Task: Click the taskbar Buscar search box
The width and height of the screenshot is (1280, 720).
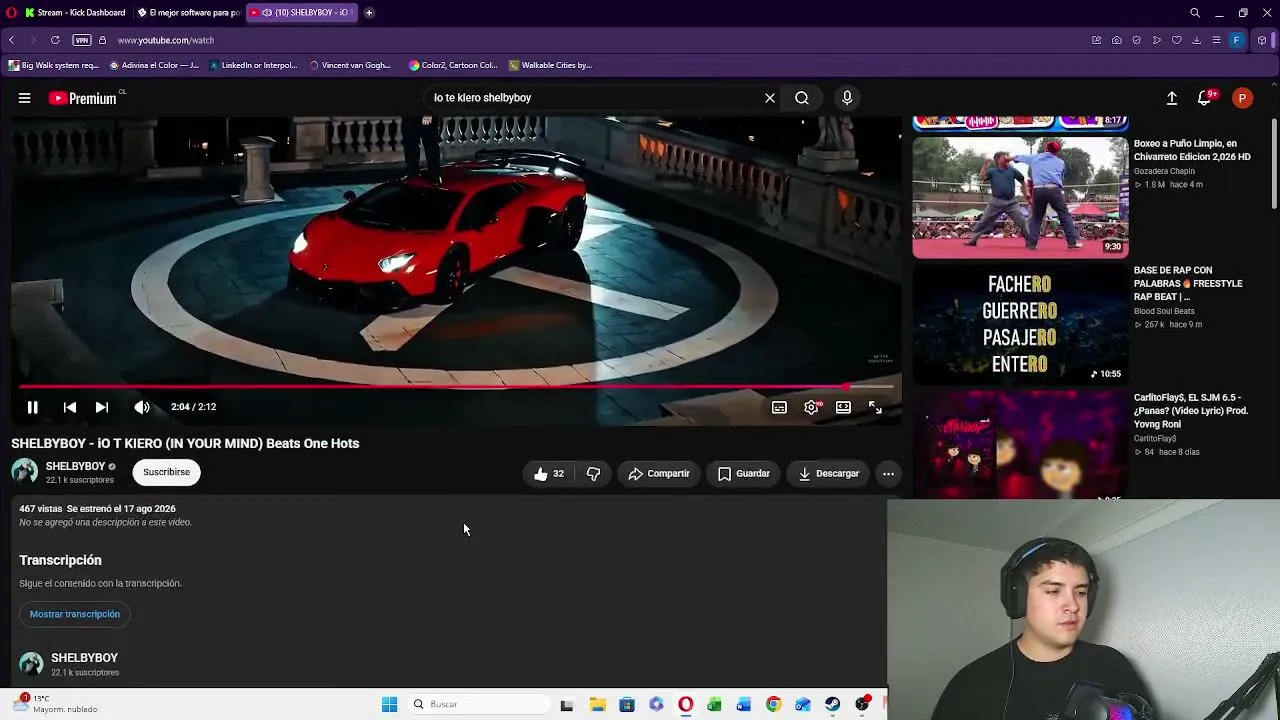Action: pyautogui.click(x=481, y=704)
